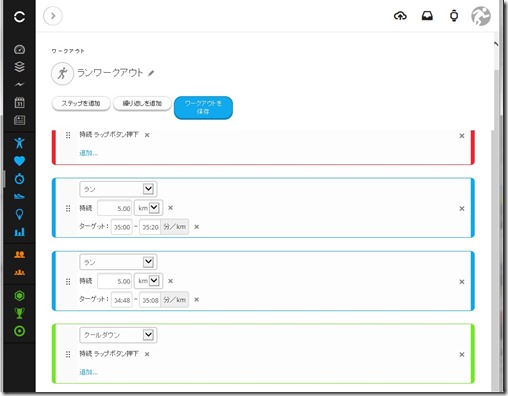This screenshot has height=396, width=508.
Task: Open the blue person figure sidebar icon
Action: [19, 143]
